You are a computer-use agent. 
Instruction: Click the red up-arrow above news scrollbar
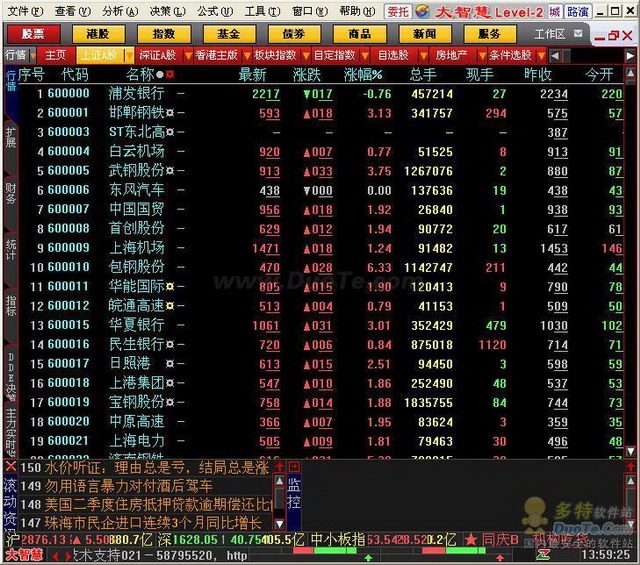pyautogui.click(x=280, y=467)
